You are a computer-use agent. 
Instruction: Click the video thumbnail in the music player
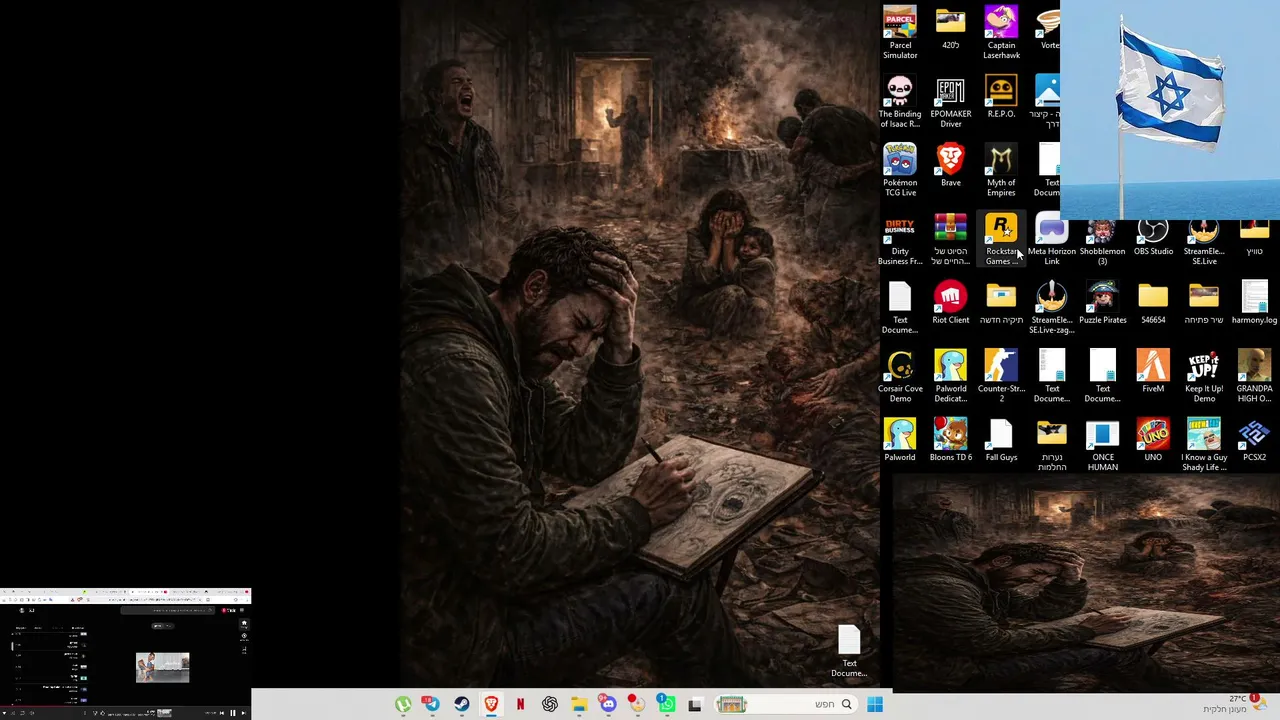[162, 667]
